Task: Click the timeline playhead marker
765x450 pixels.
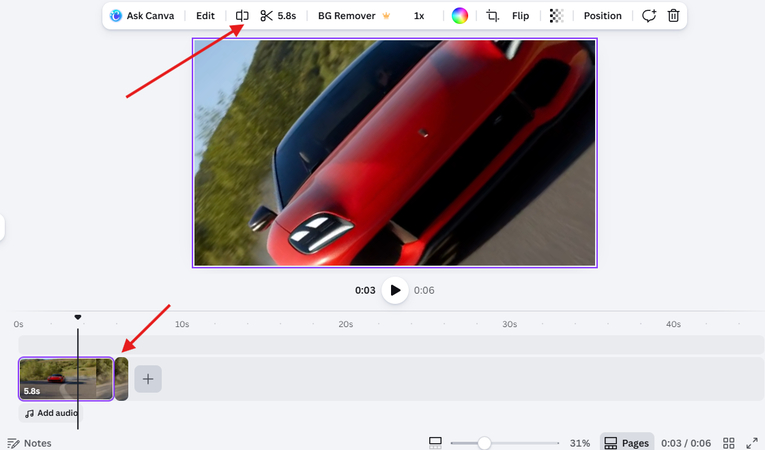Action: (78, 317)
